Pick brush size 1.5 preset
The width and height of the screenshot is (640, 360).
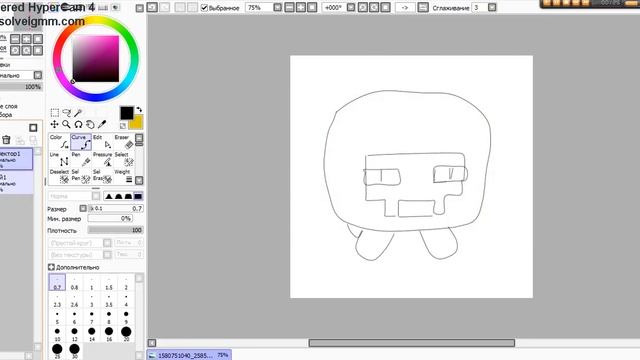(x=109, y=282)
